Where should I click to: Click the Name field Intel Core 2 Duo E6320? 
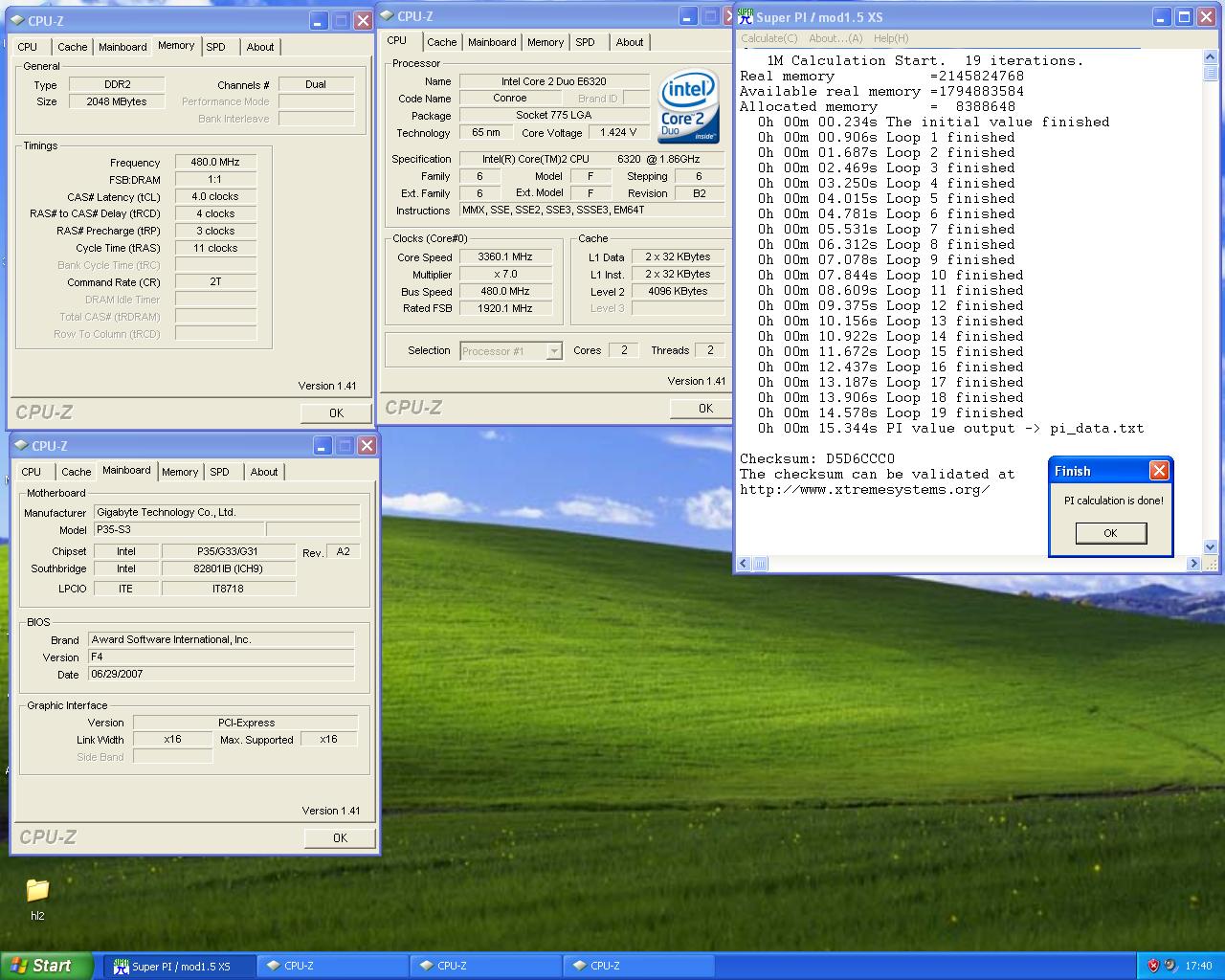[x=554, y=81]
